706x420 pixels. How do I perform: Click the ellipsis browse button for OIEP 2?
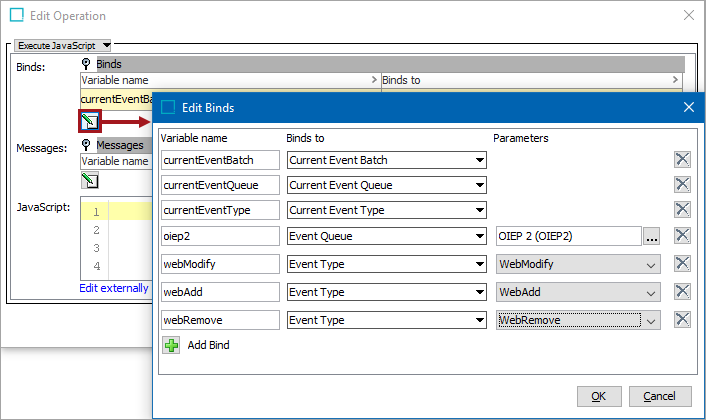tap(652, 237)
